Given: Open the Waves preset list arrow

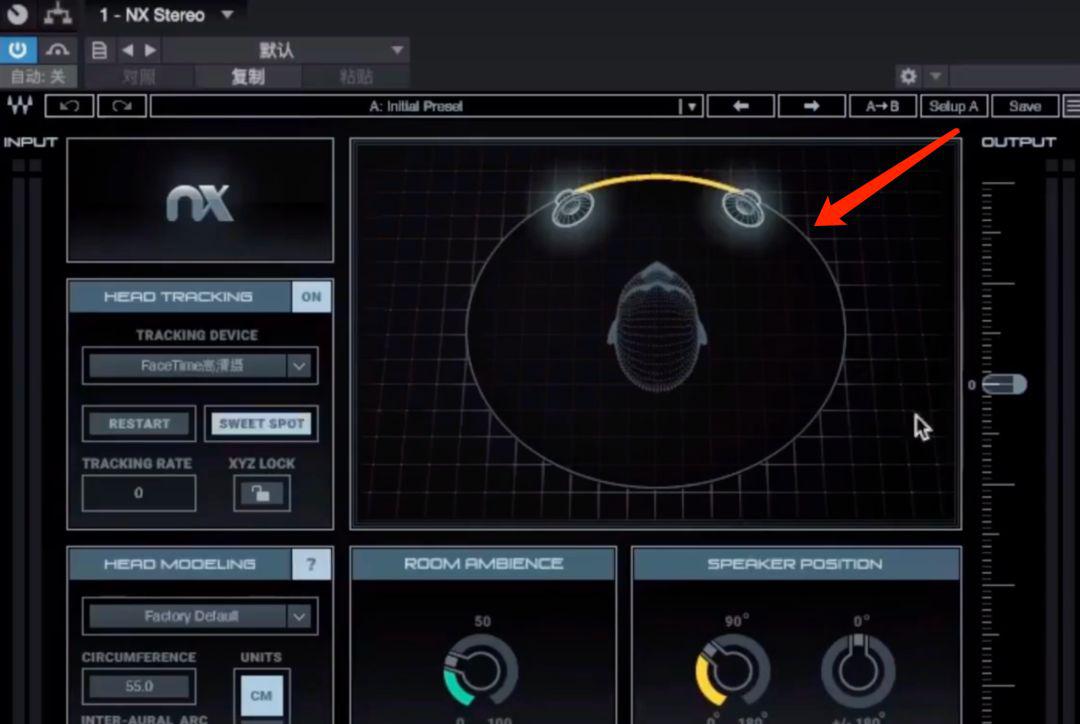Looking at the screenshot, I should point(690,106).
